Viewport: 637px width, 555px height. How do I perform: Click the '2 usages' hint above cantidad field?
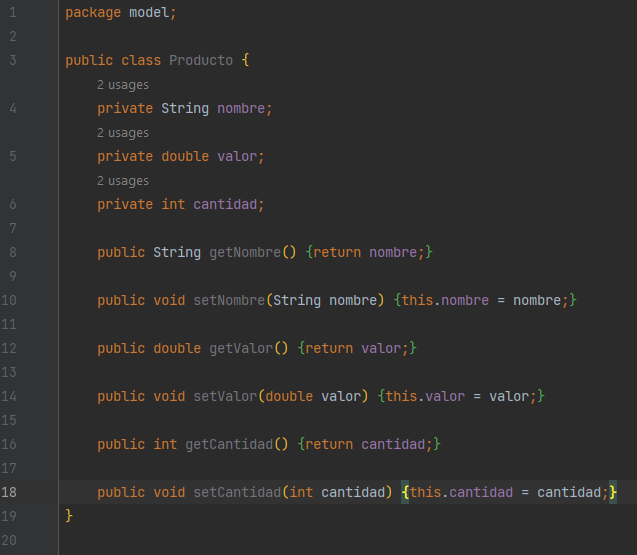[123, 181]
